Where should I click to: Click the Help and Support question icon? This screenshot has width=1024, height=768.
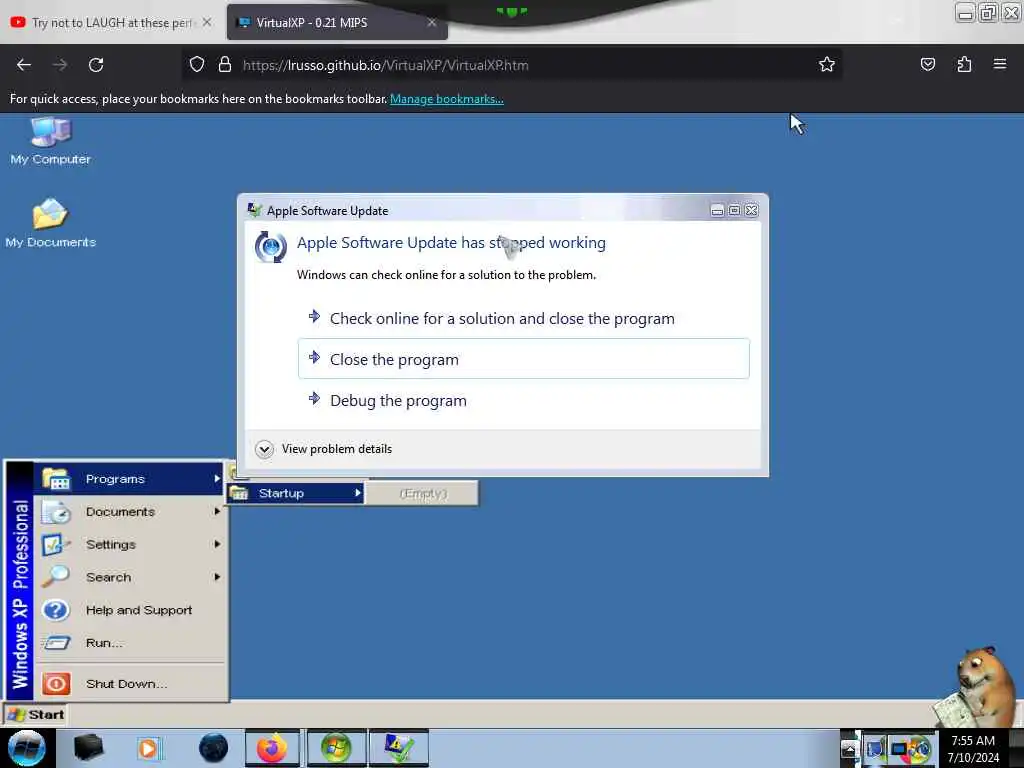[56, 610]
